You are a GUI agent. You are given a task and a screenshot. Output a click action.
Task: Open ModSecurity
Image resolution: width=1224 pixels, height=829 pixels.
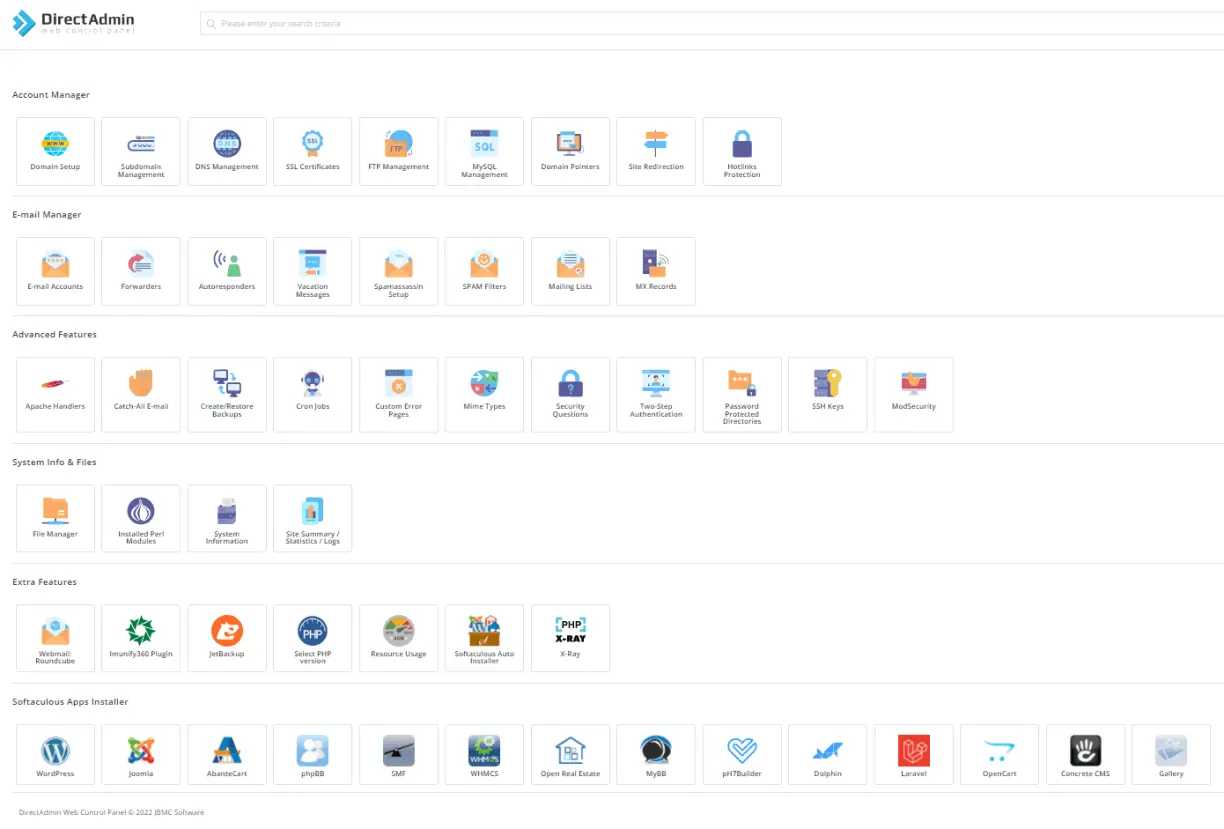coord(914,394)
